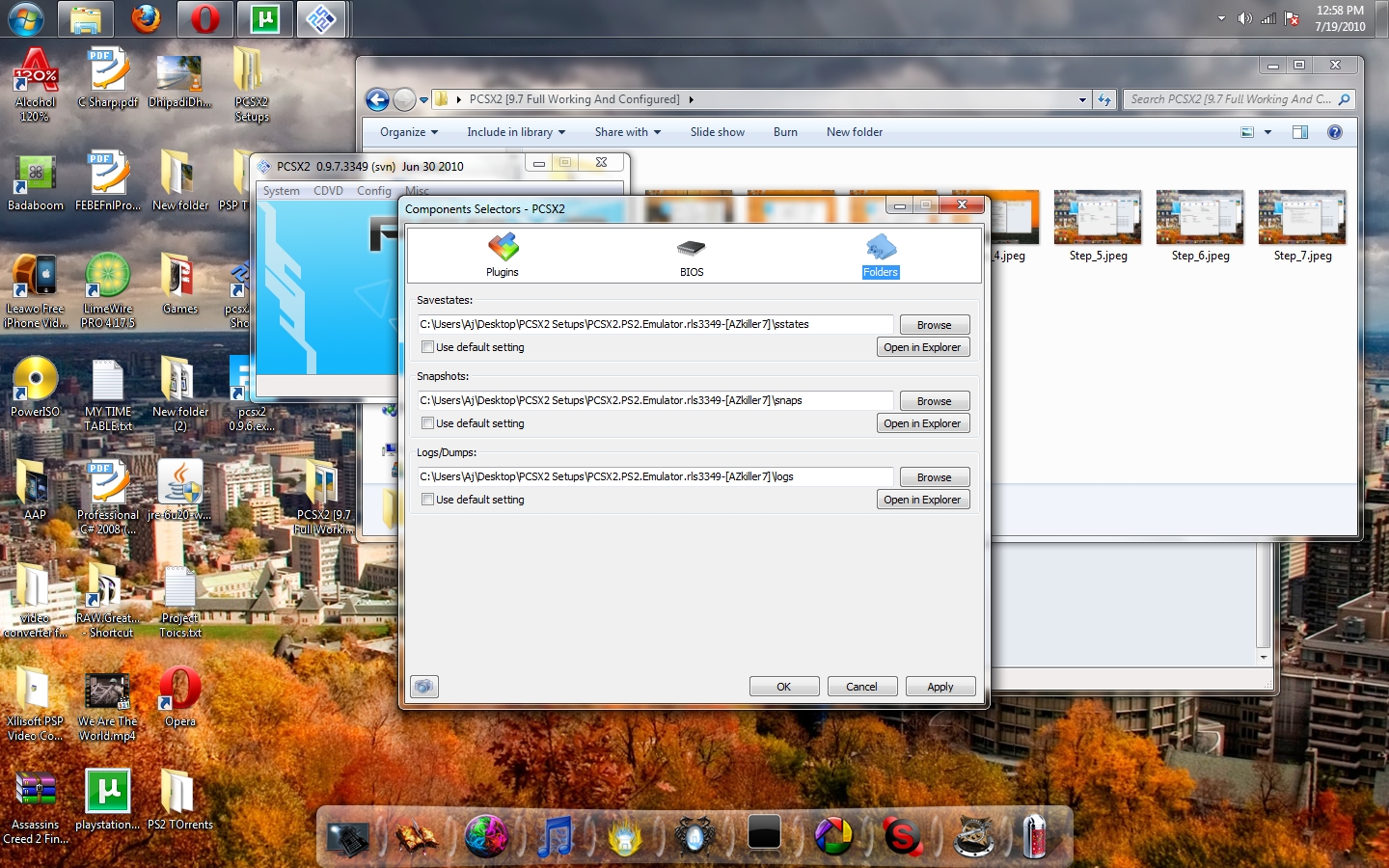The width and height of the screenshot is (1389, 868).
Task: Open System menu in PCSX2 window
Action: click(x=282, y=191)
